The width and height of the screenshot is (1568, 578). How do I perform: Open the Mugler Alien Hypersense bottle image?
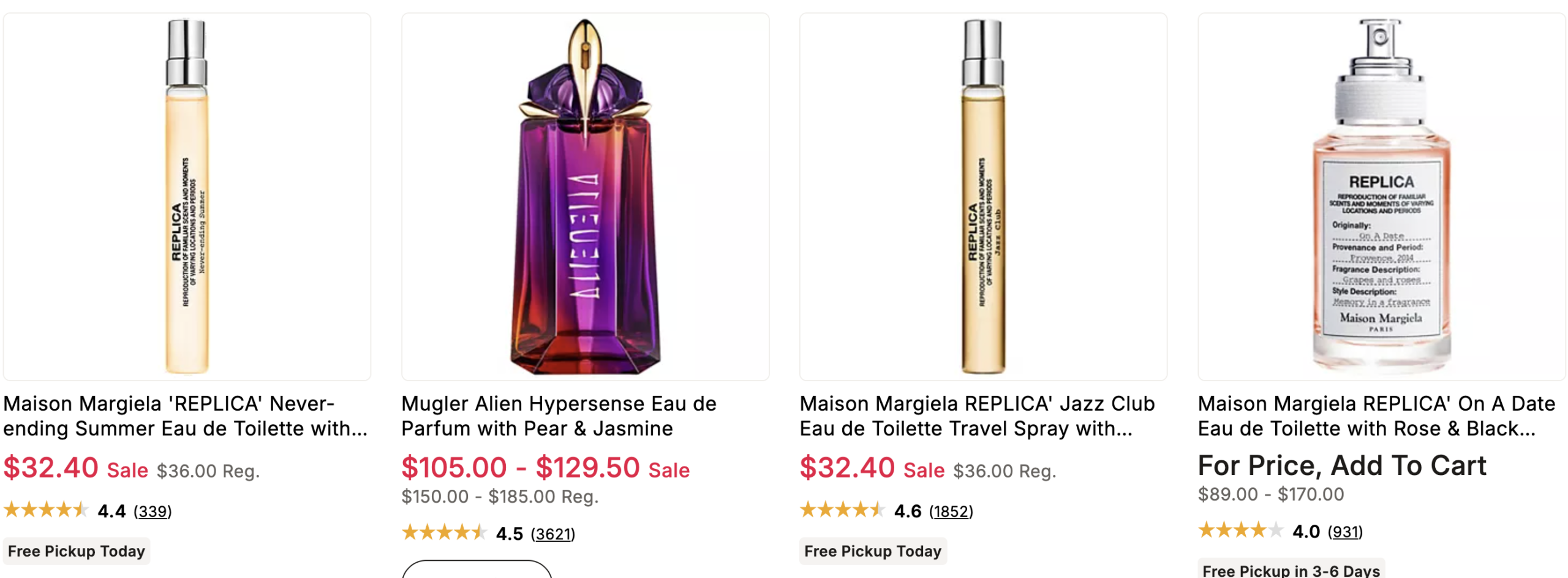click(x=584, y=196)
